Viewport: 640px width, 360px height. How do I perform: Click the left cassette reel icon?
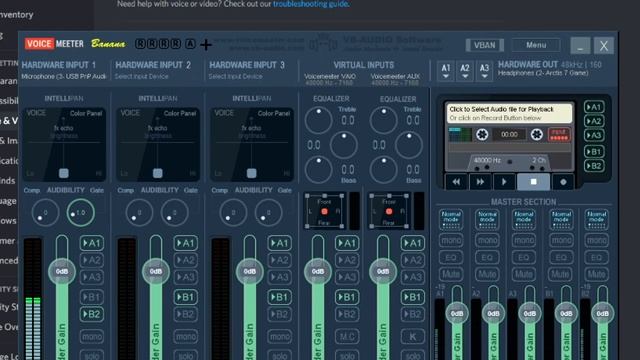click(482, 135)
